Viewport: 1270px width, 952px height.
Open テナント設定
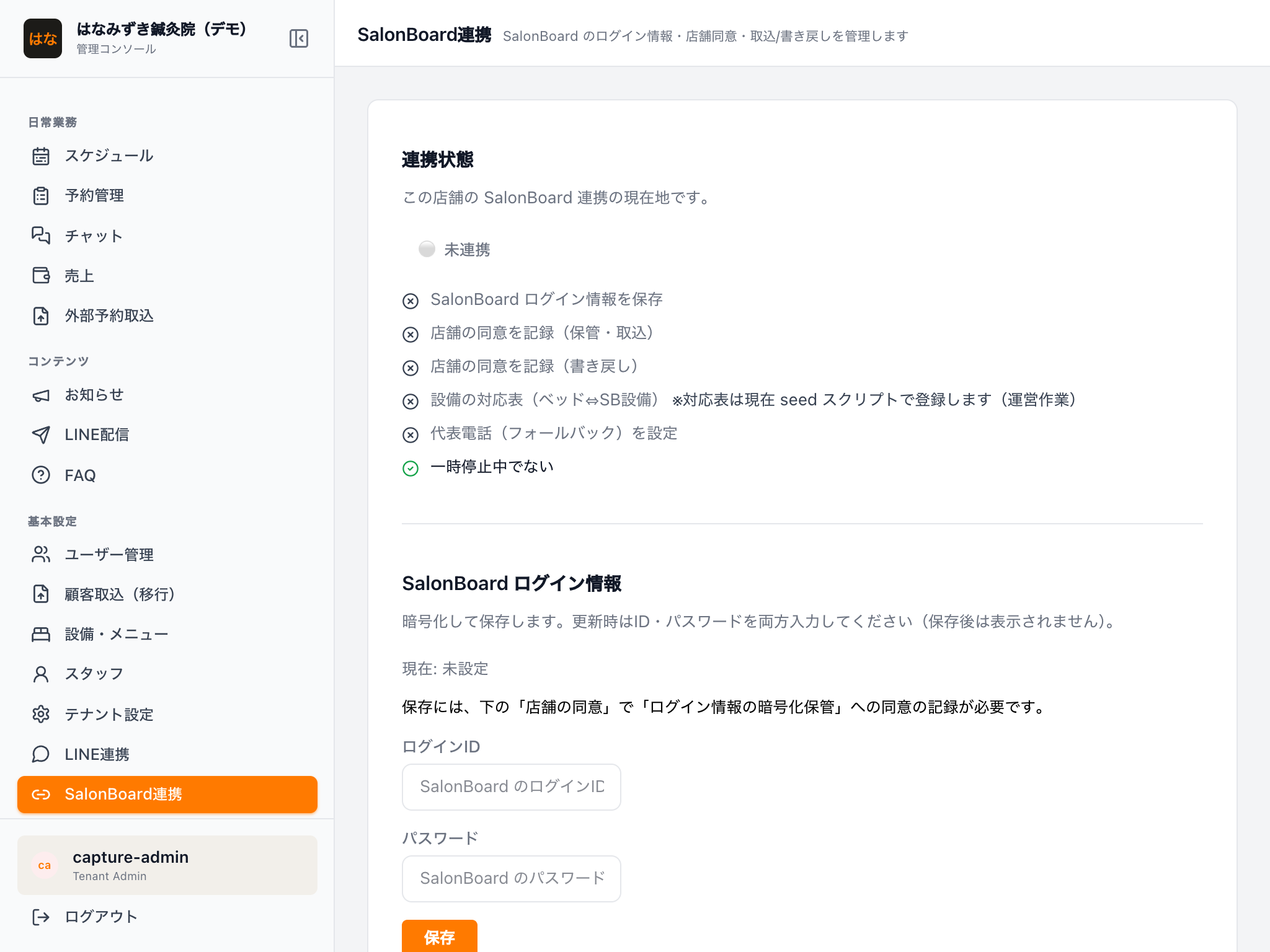167,714
